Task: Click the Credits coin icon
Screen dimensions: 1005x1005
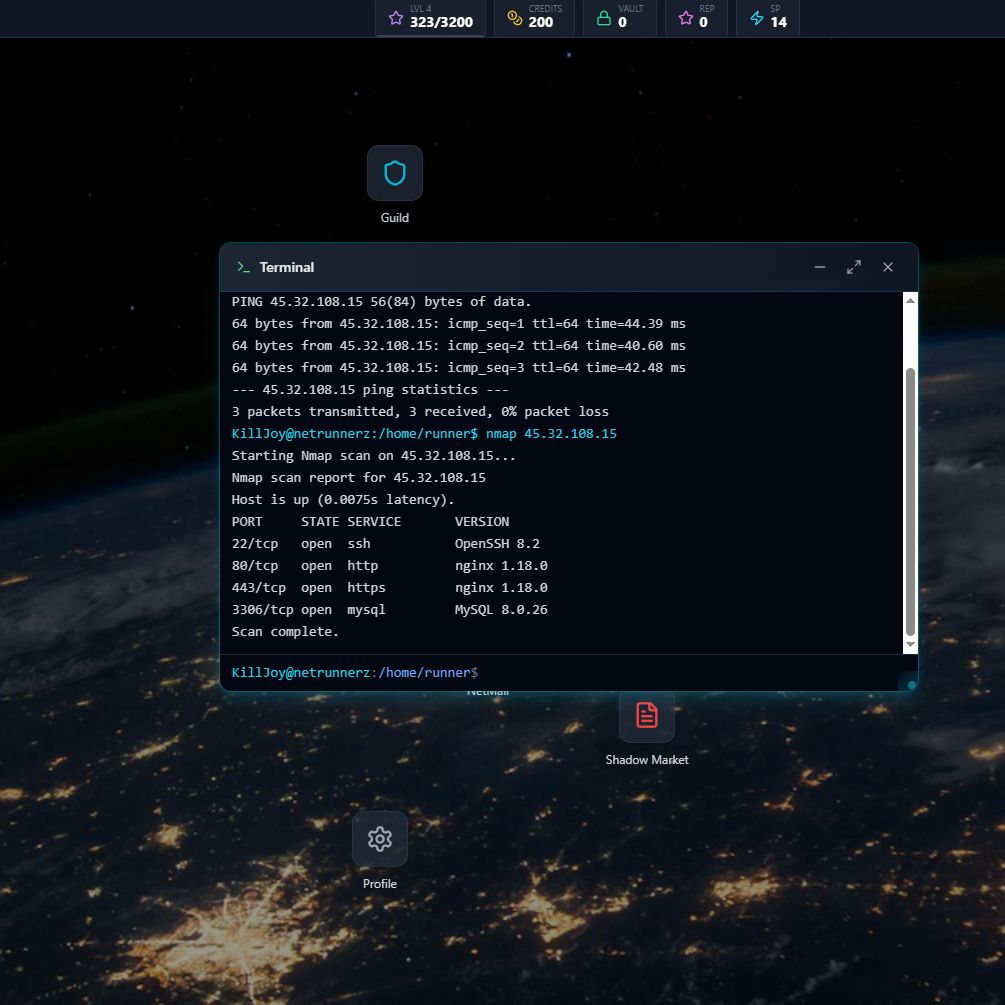Action: 515,18
